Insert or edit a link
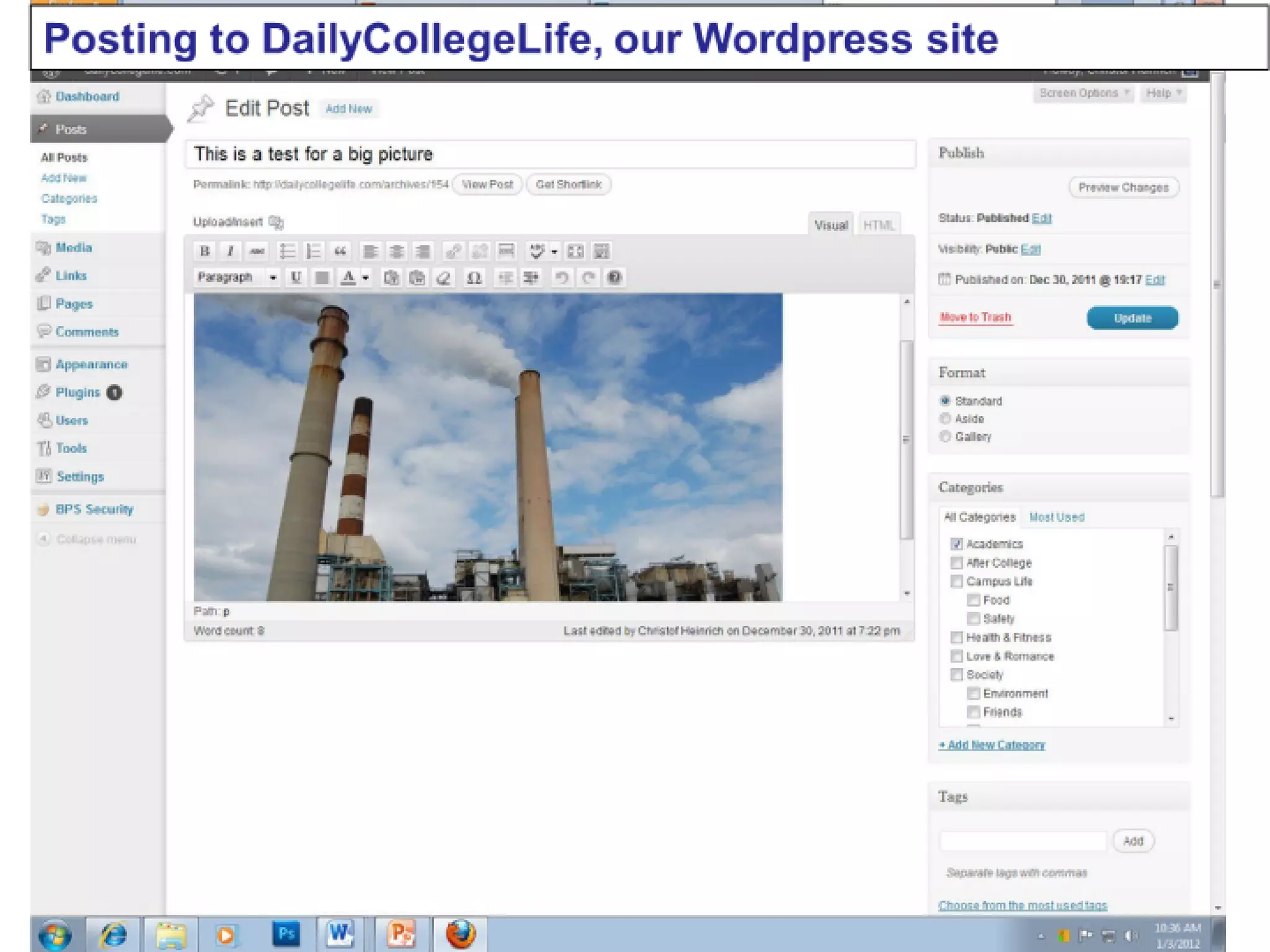 tap(453, 251)
